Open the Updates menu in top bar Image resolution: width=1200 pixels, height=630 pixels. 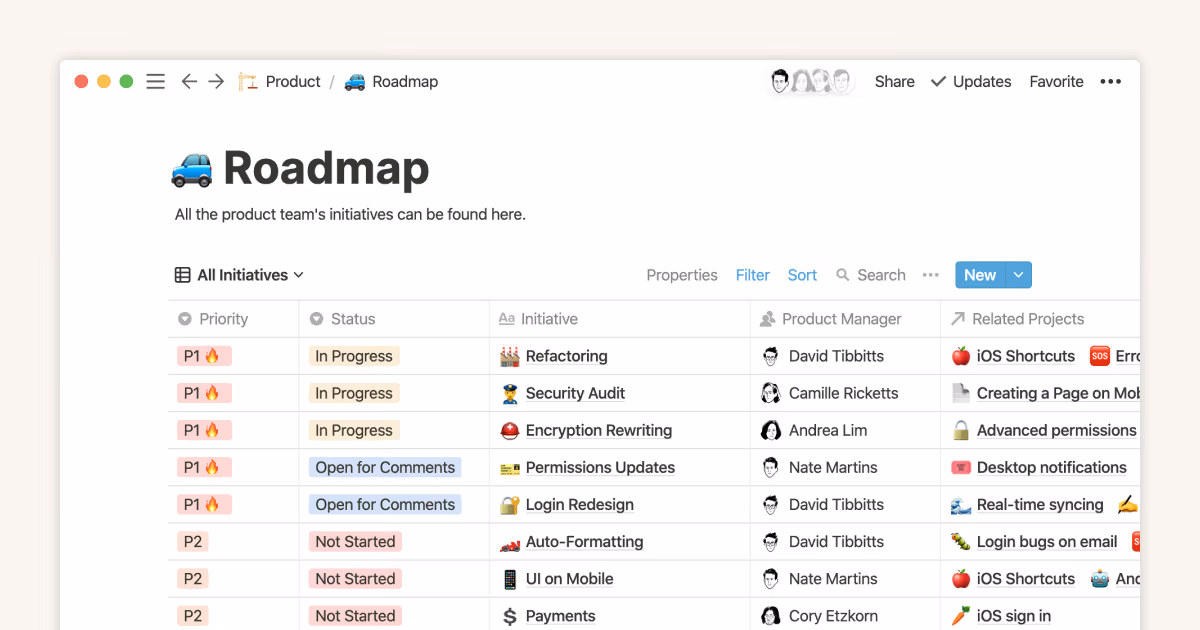[x=970, y=82]
